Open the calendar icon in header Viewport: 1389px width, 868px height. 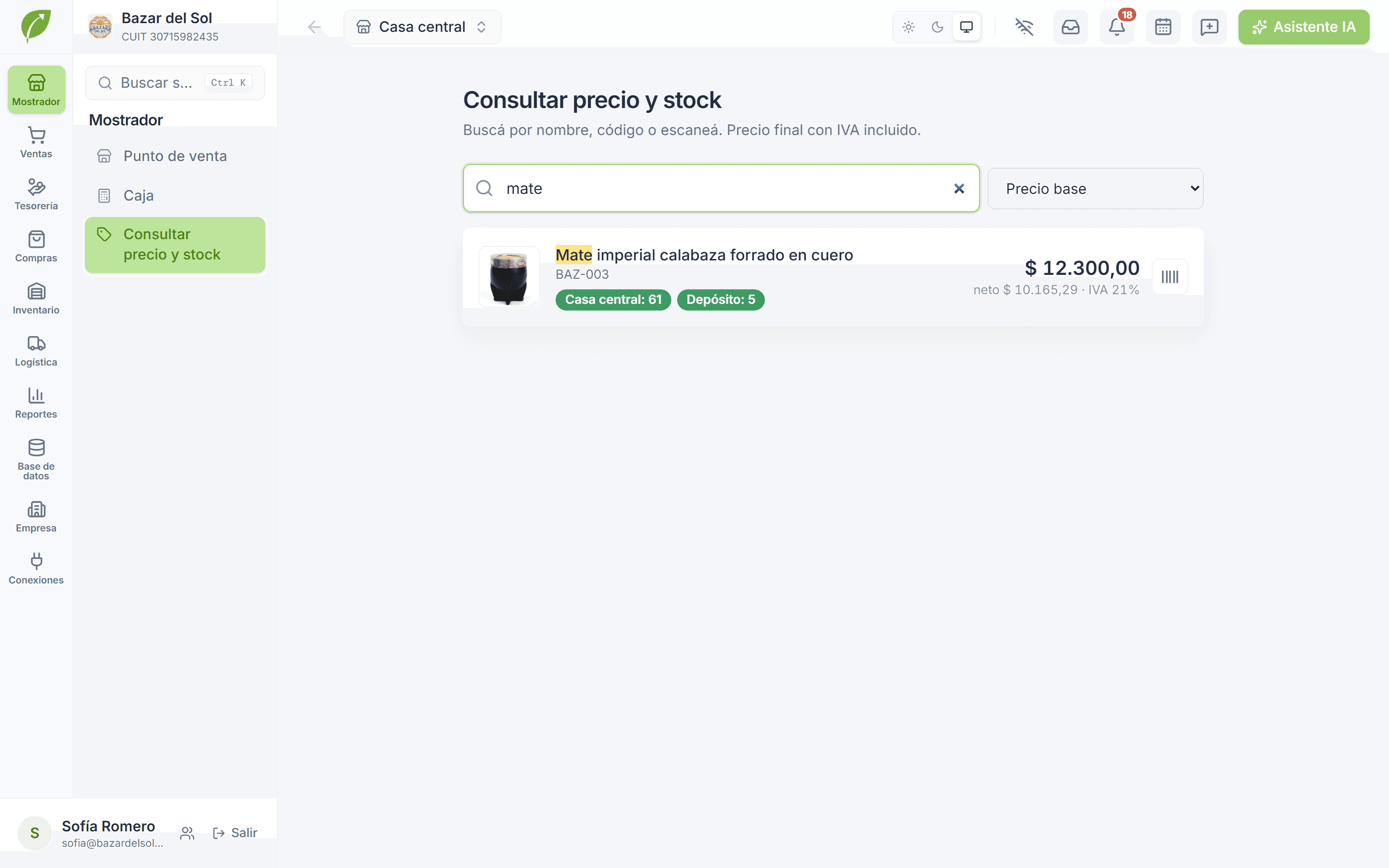point(1163,27)
